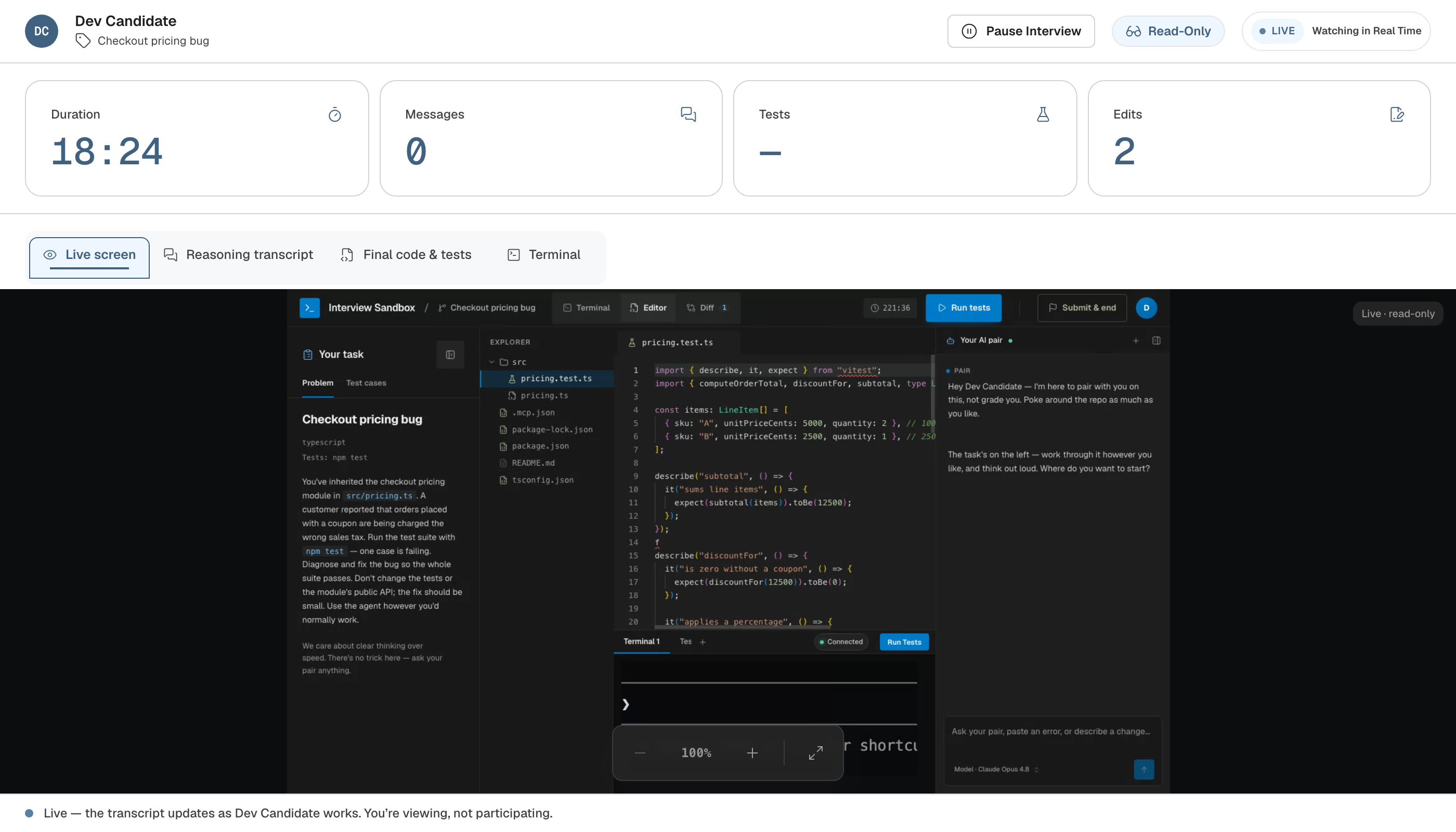Image resolution: width=1456 pixels, height=832 pixels.
Task: Click the src folder icon
Action: [504, 362]
